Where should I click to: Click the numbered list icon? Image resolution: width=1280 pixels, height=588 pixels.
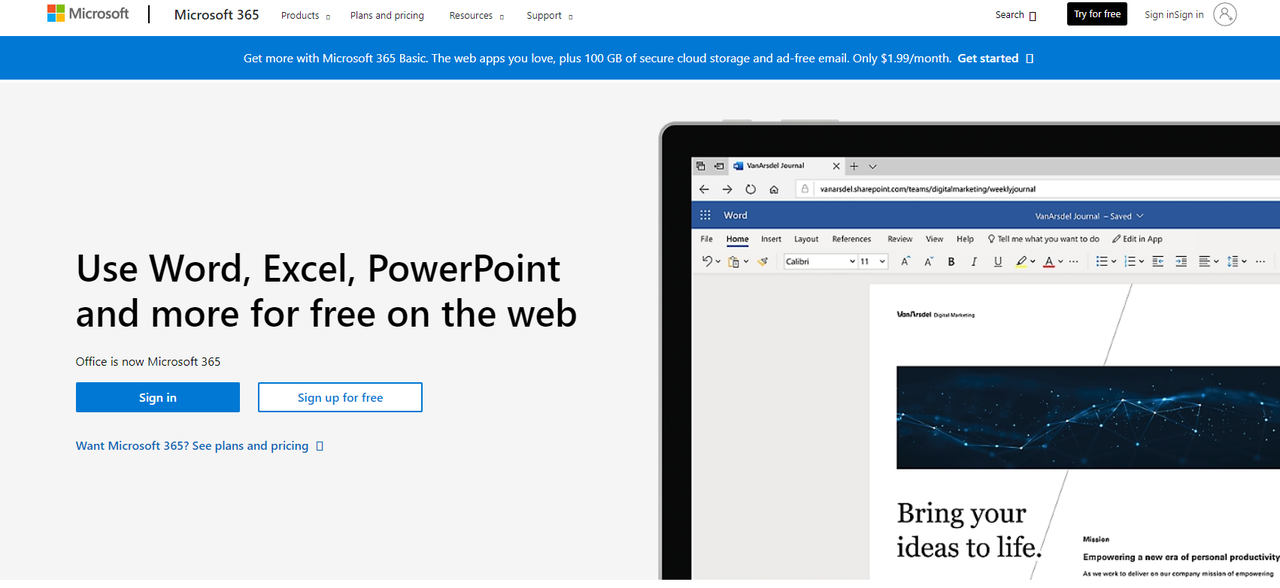[x=1130, y=261]
